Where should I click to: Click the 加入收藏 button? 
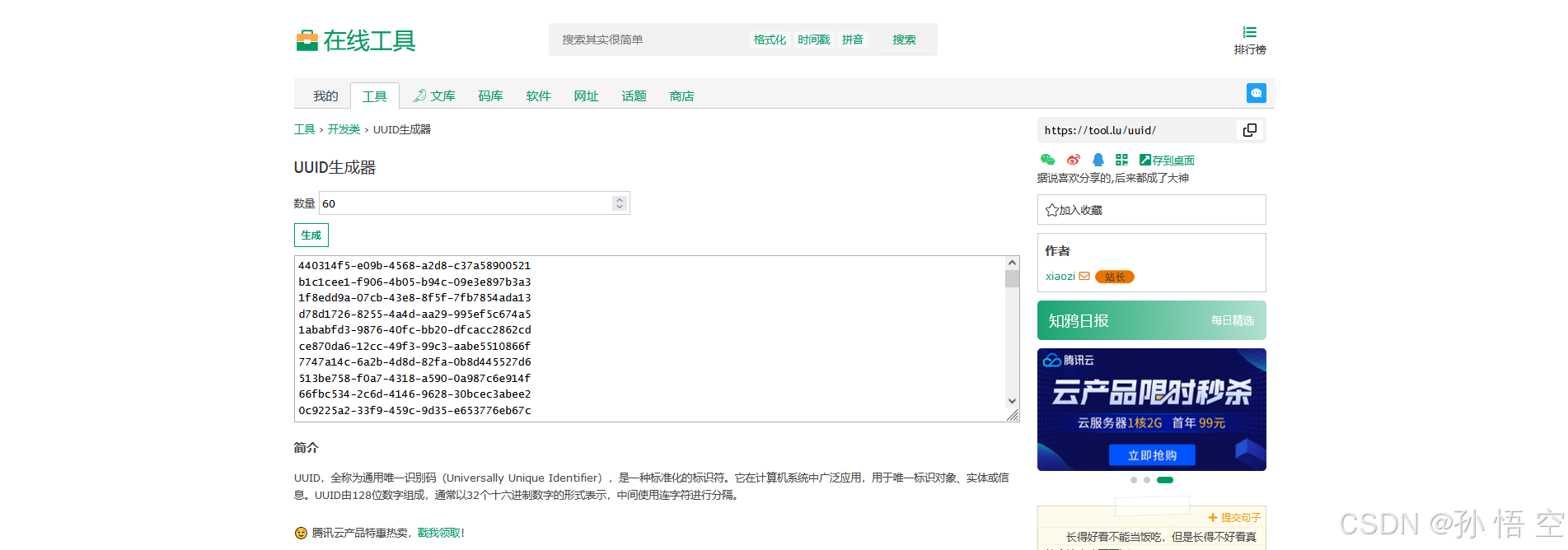[1151, 210]
